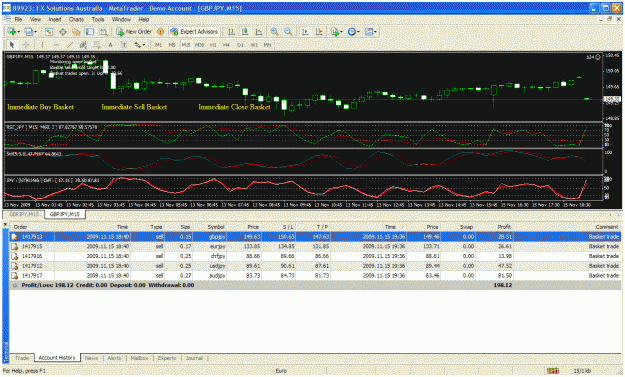
Task: Select the Fibonacci Retracement tool
Action: [97, 45]
